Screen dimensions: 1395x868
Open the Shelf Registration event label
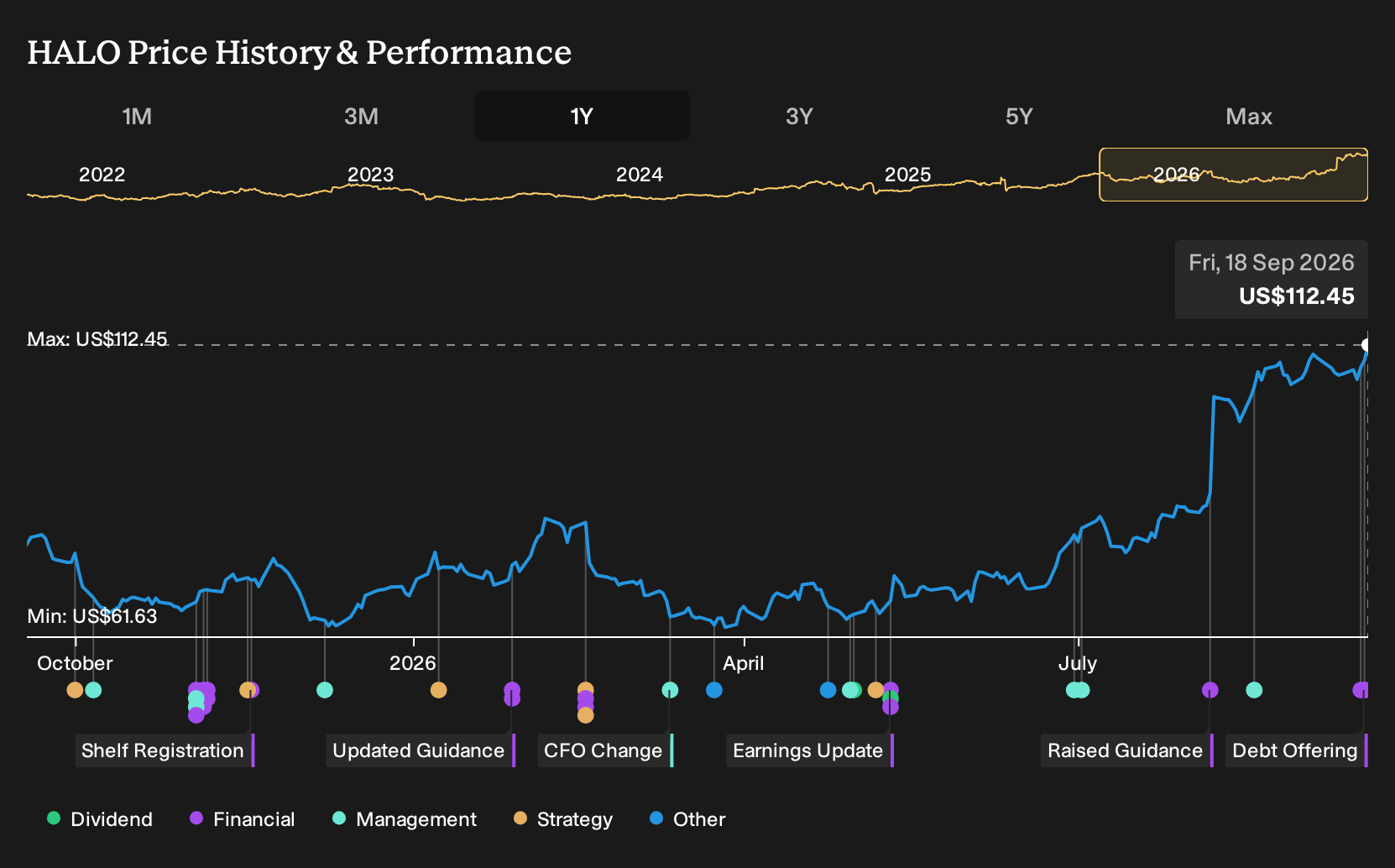[165, 750]
